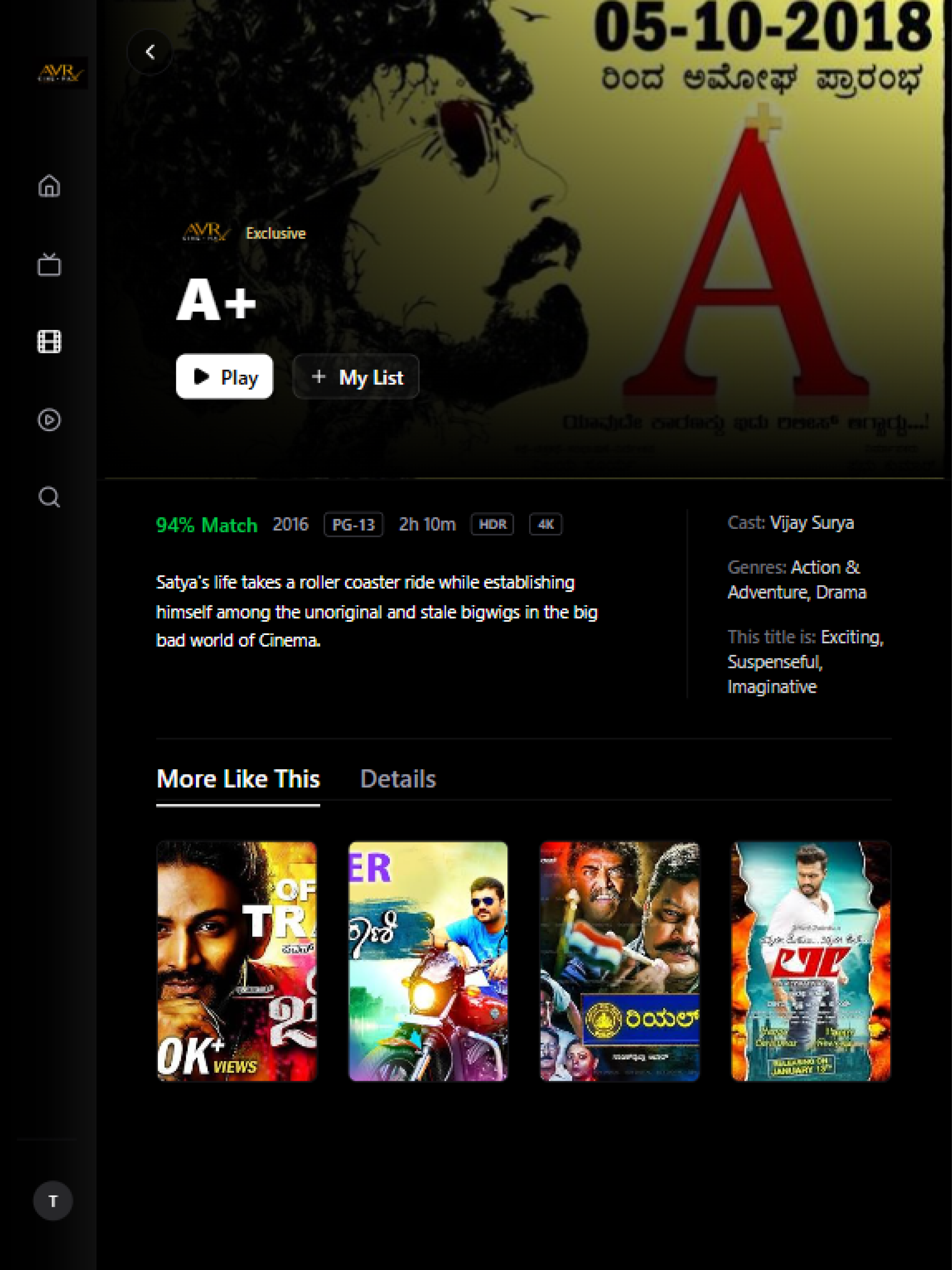This screenshot has height=1270, width=952.
Task: Go back using the chevron arrow
Action: point(150,52)
